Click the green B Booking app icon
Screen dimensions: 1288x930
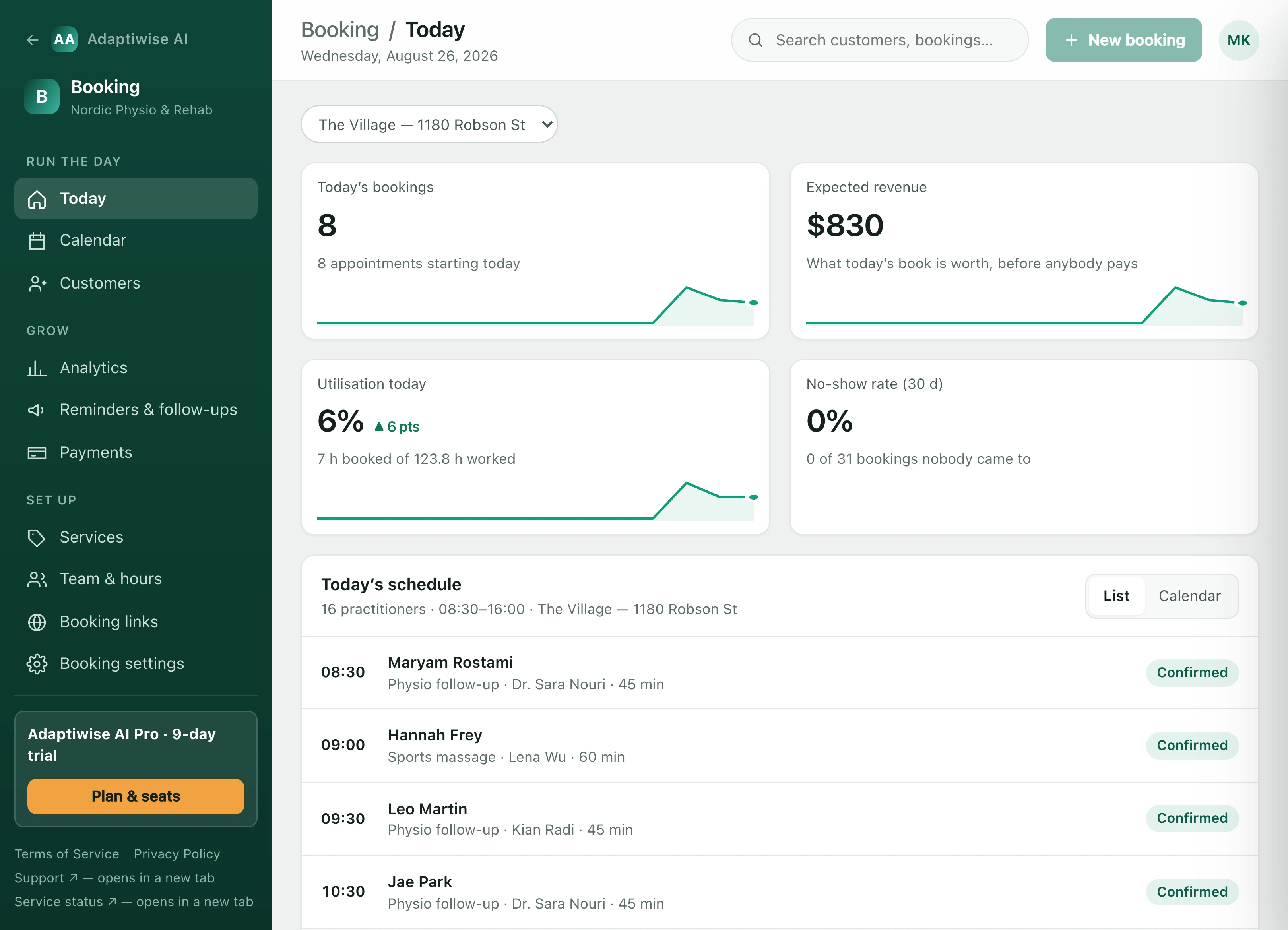pyautogui.click(x=41, y=97)
